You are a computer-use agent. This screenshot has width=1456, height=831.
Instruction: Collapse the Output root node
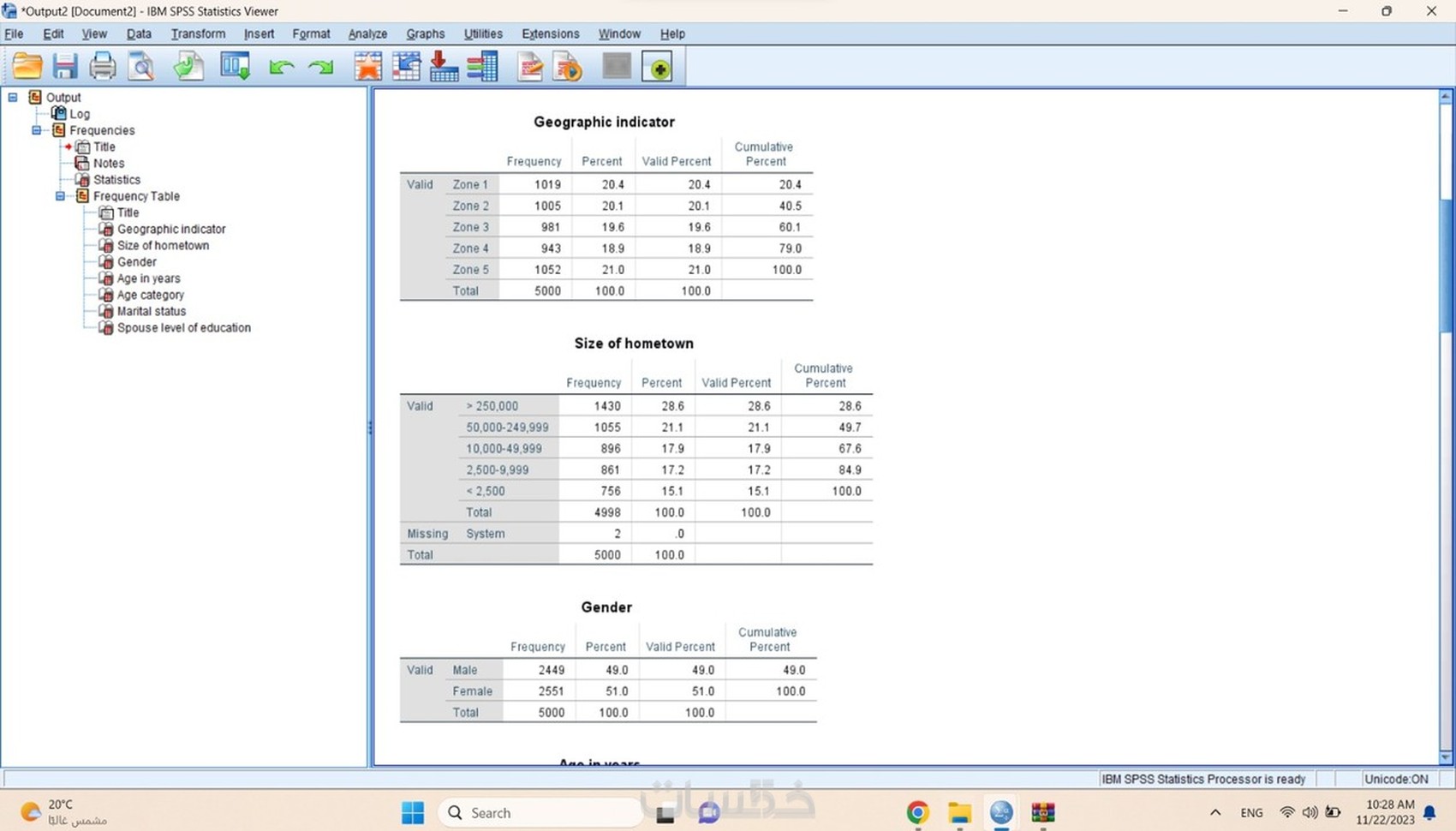13,98
